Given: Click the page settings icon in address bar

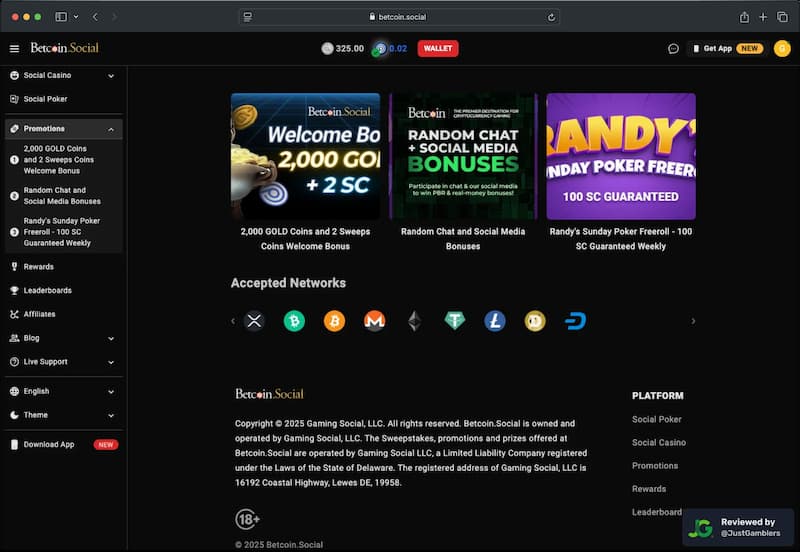Looking at the screenshot, I should click(247, 17).
